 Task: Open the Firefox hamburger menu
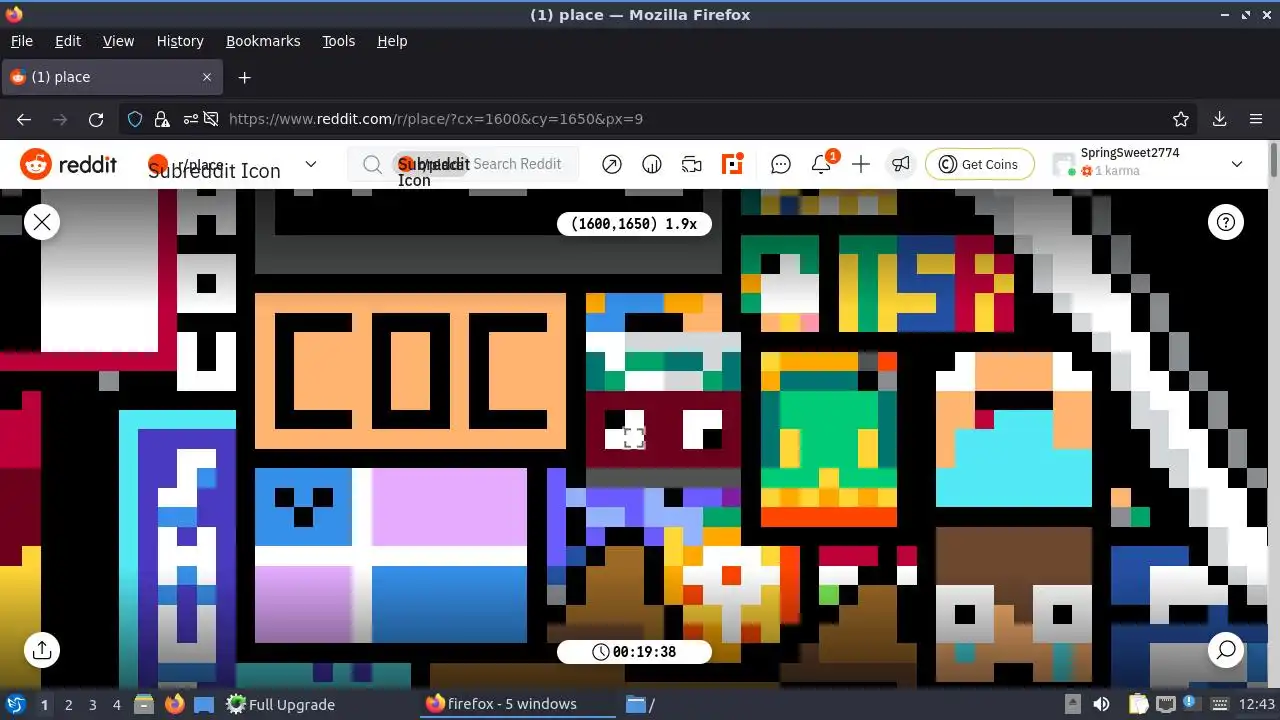1256,119
